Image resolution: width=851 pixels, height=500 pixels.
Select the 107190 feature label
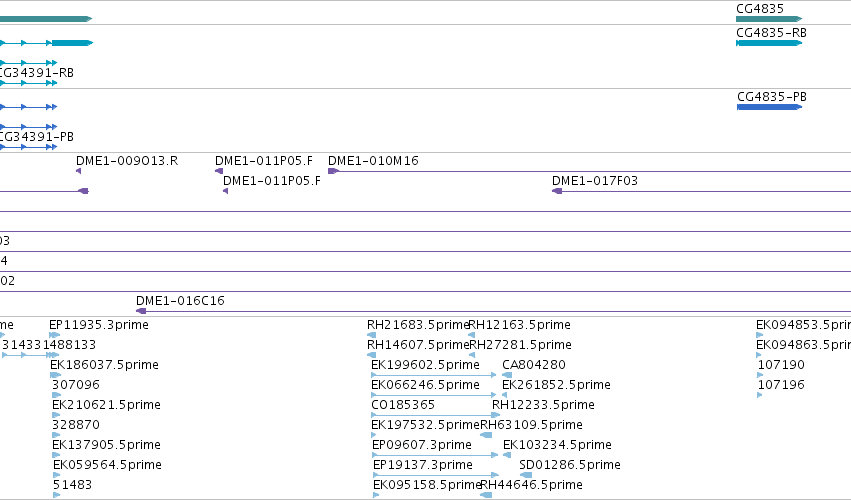[x=781, y=365]
